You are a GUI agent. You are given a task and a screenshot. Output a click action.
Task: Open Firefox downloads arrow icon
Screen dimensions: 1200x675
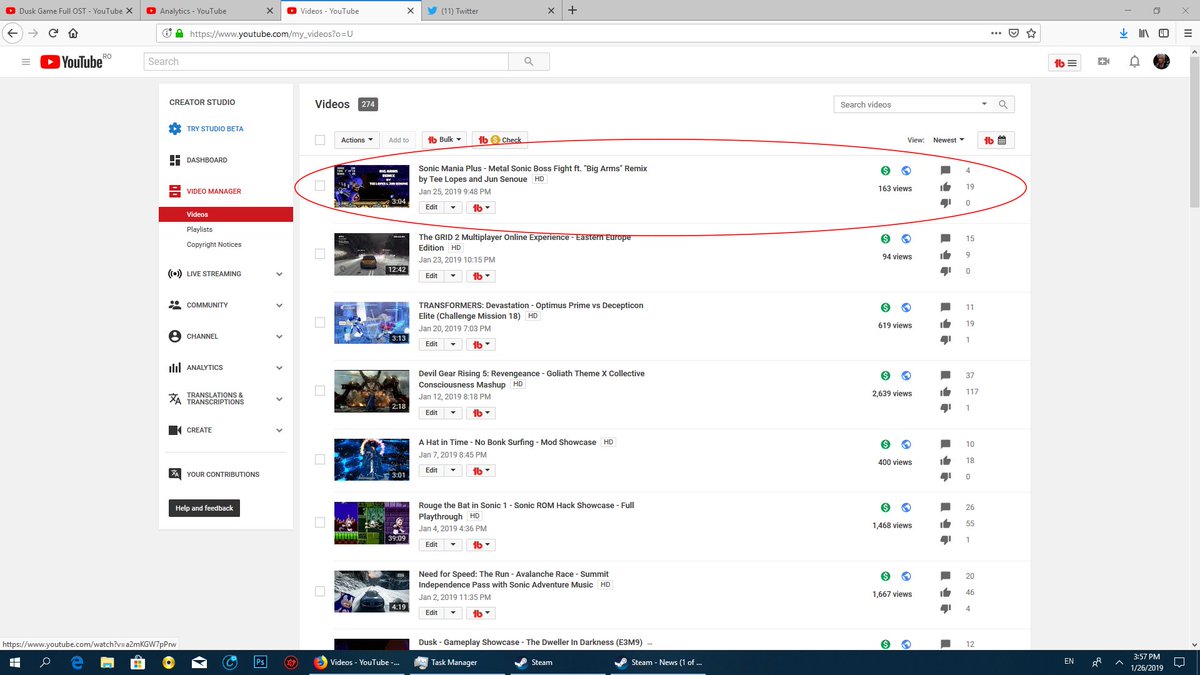1124,32
